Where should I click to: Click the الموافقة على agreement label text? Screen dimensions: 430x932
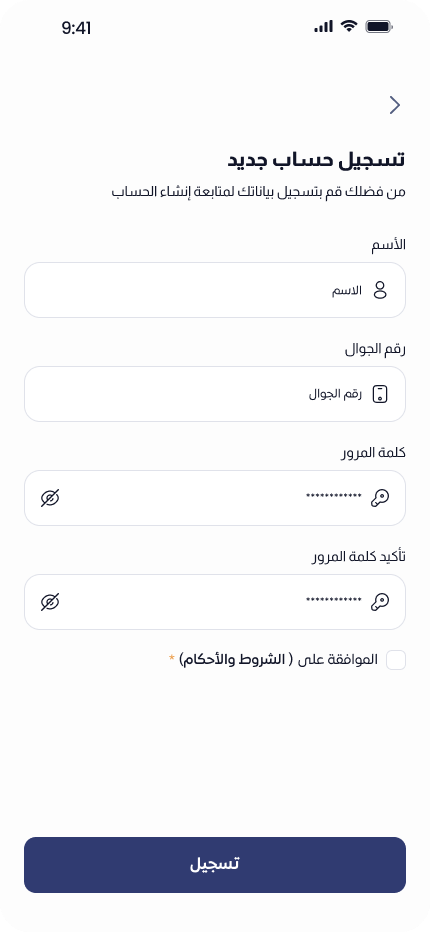click(337, 660)
